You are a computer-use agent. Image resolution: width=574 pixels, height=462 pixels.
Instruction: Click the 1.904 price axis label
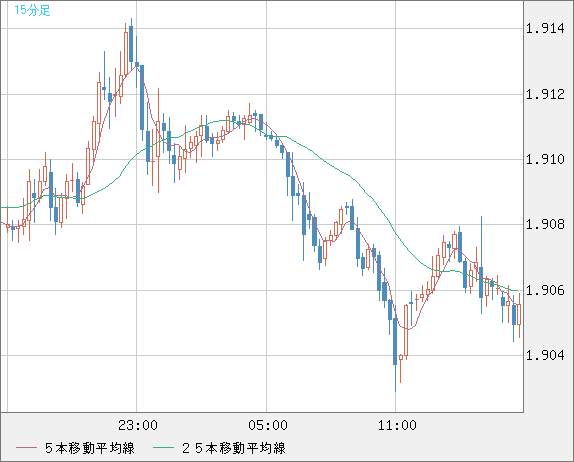coord(545,355)
